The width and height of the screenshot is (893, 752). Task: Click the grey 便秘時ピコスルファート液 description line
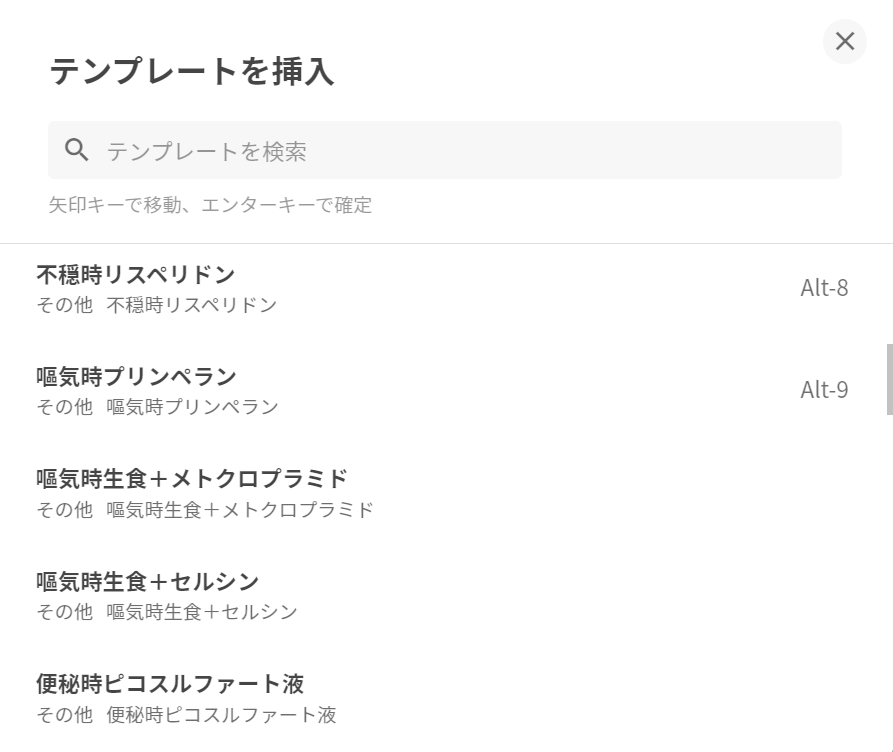coord(222,715)
